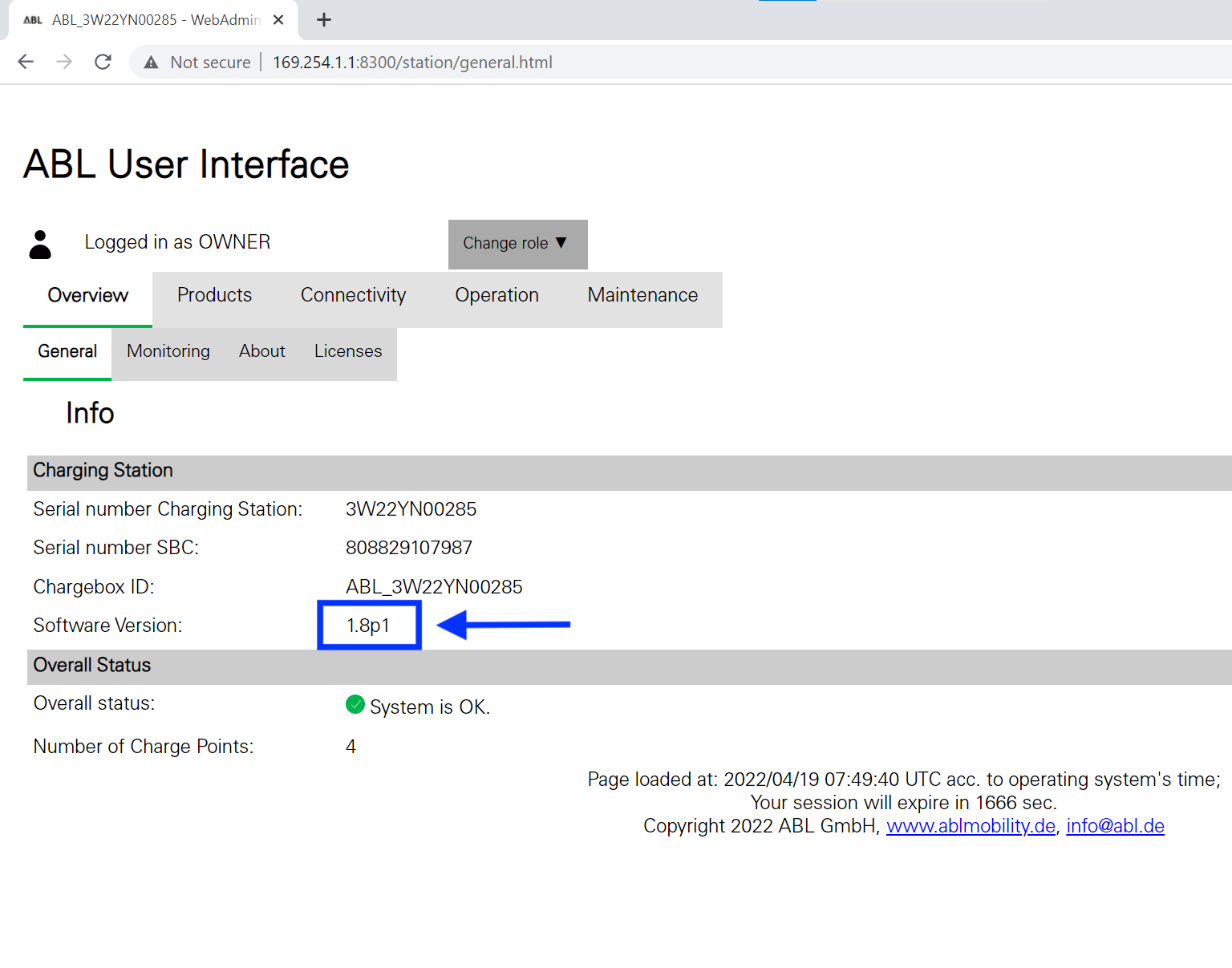Click the Software Version label
This screenshot has width=1232, height=968.
(x=107, y=626)
